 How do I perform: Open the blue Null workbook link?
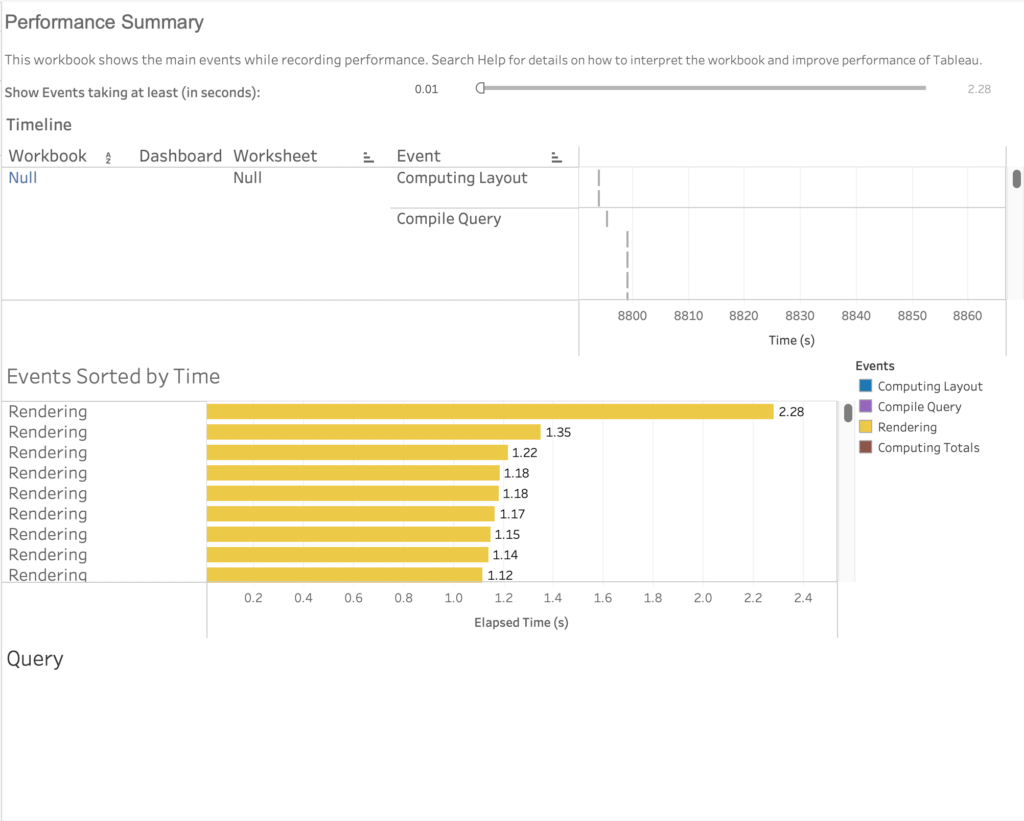[23, 178]
